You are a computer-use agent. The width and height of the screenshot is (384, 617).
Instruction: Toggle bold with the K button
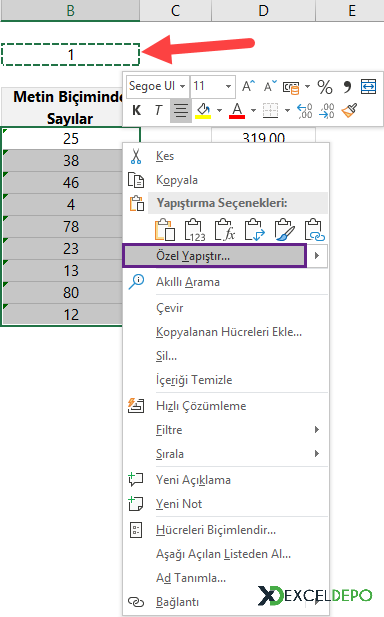tap(137, 111)
